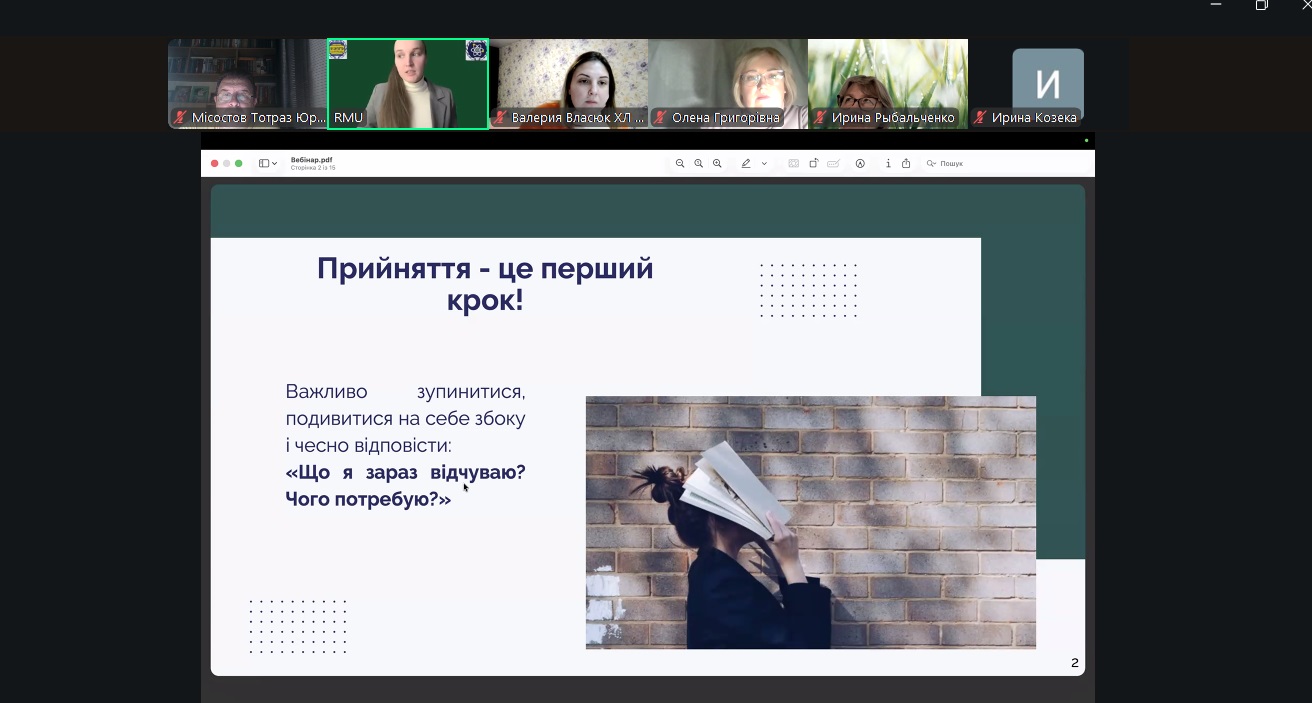Click the form filling icon
This screenshot has height=703, width=1312.
pos(832,163)
